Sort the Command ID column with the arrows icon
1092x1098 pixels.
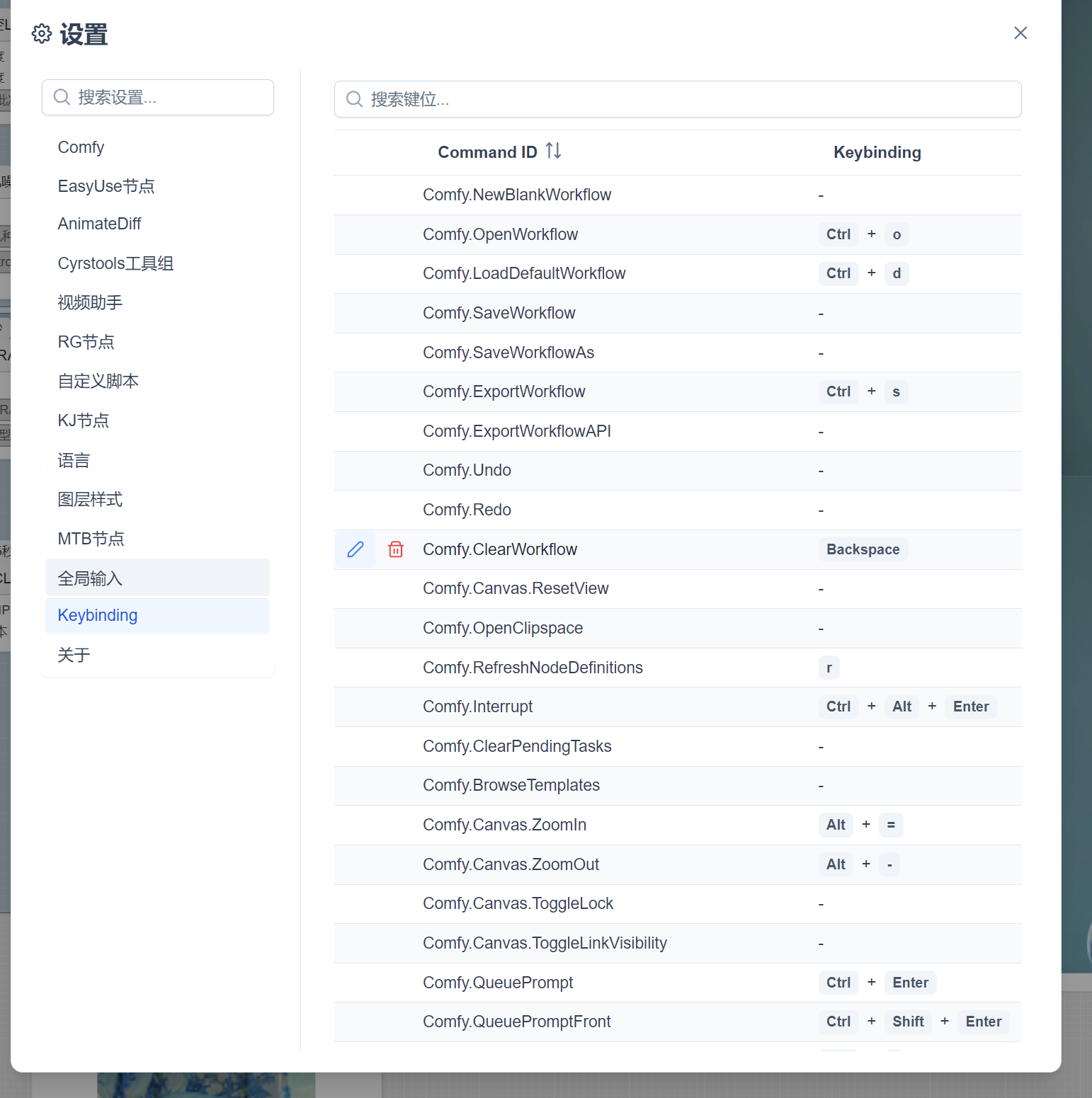554,150
